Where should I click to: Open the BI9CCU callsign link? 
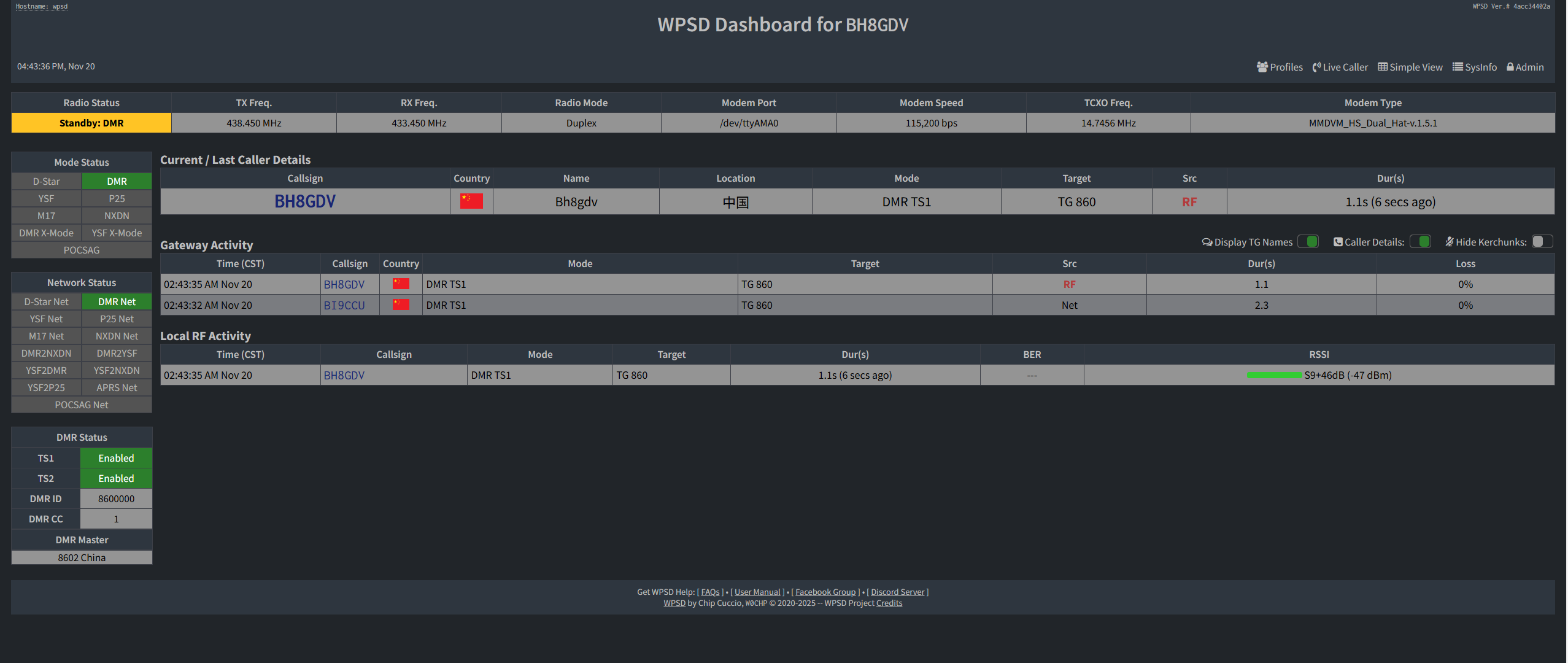[344, 304]
